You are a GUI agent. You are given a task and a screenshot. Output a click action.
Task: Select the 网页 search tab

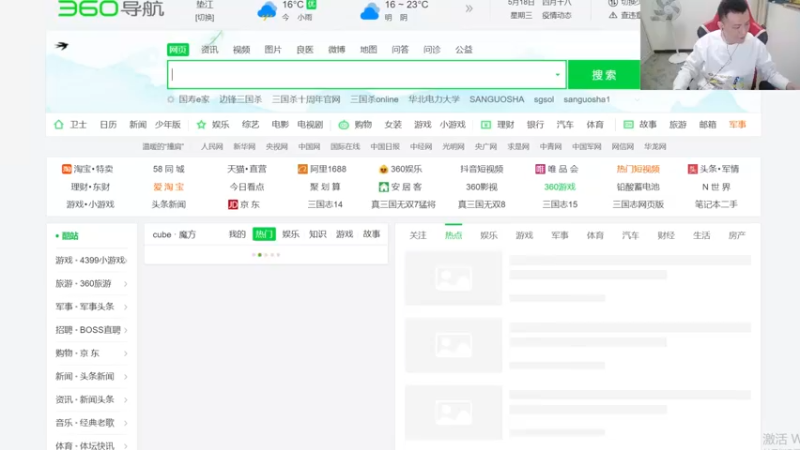[178, 49]
